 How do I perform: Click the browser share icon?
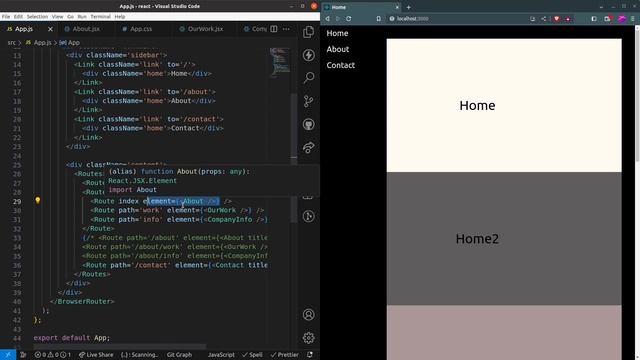point(544,19)
